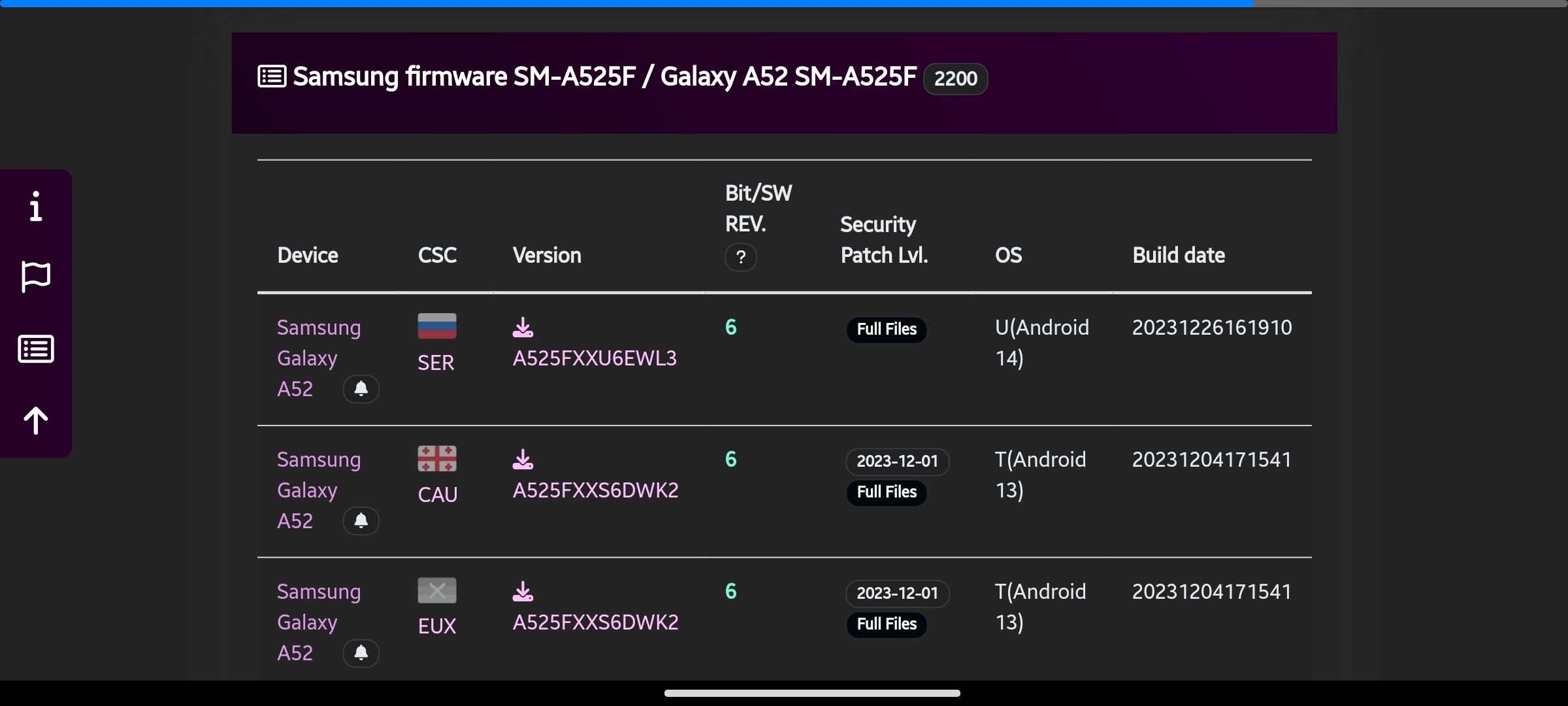
Task: Select the flag report icon in the sidebar
Action: click(35, 277)
